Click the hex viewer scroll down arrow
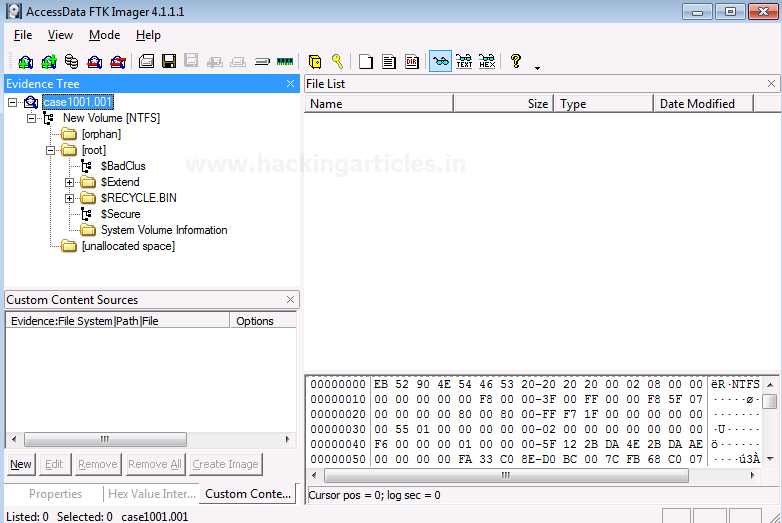782x523 pixels. 771,459
